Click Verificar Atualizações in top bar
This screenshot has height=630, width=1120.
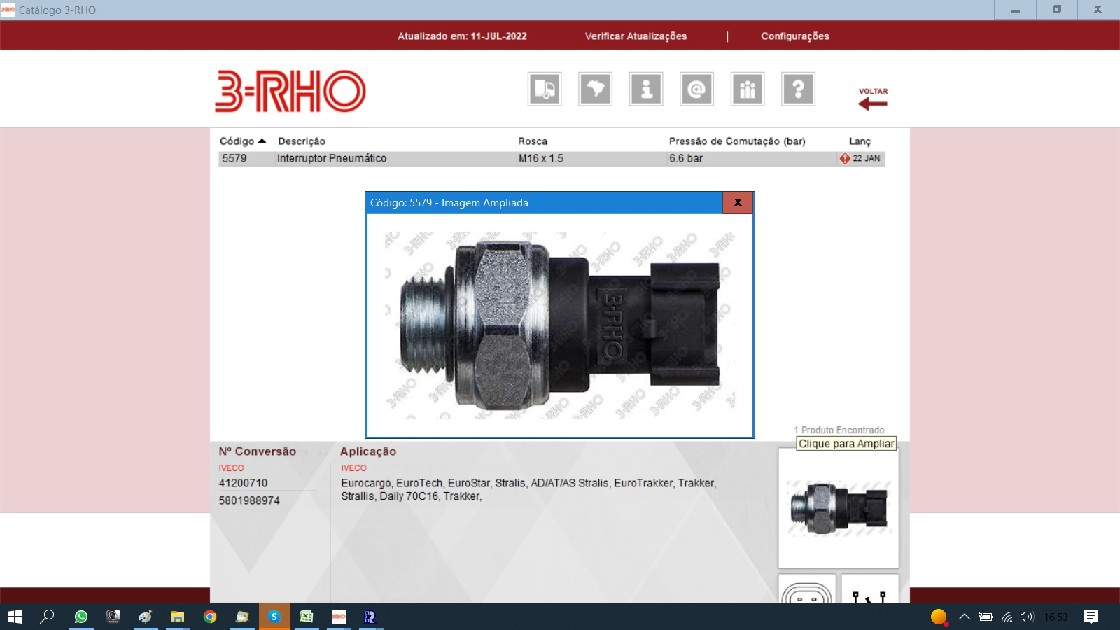point(636,36)
